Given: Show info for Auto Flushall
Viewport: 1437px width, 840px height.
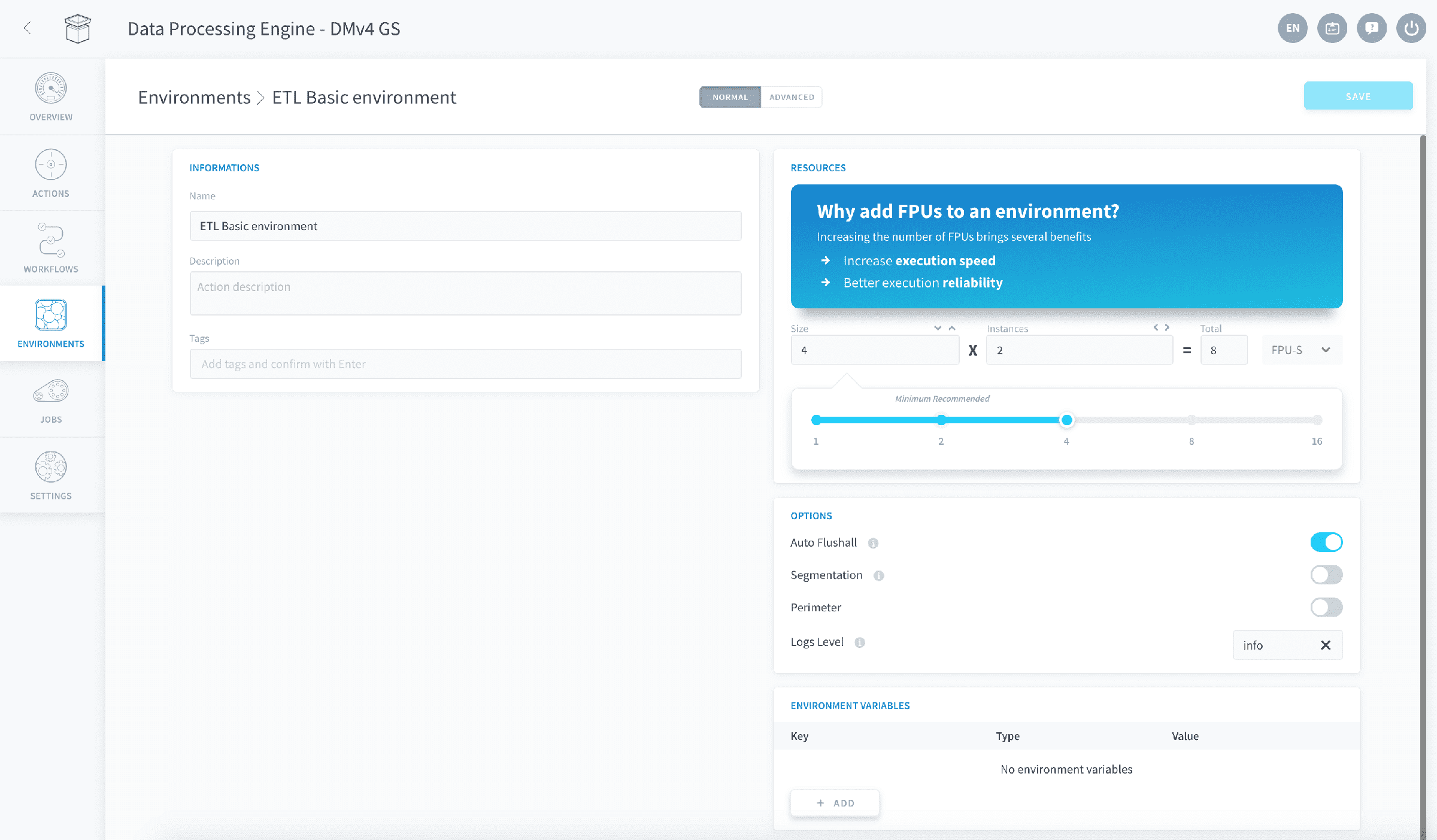Looking at the screenshot, I should [873, 543].
